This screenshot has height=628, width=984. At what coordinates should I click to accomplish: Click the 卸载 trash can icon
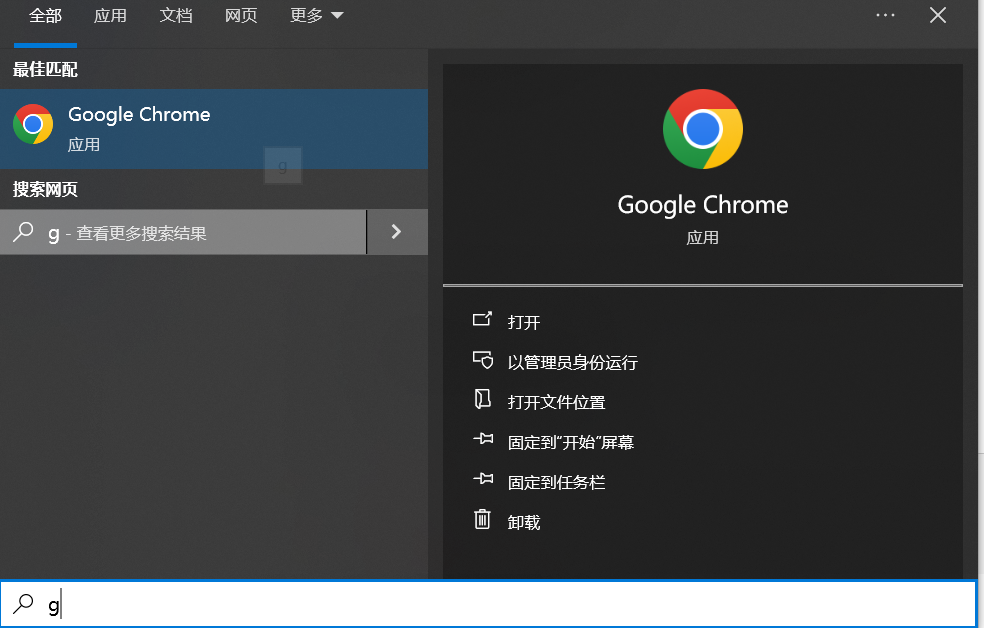point(480,521)
